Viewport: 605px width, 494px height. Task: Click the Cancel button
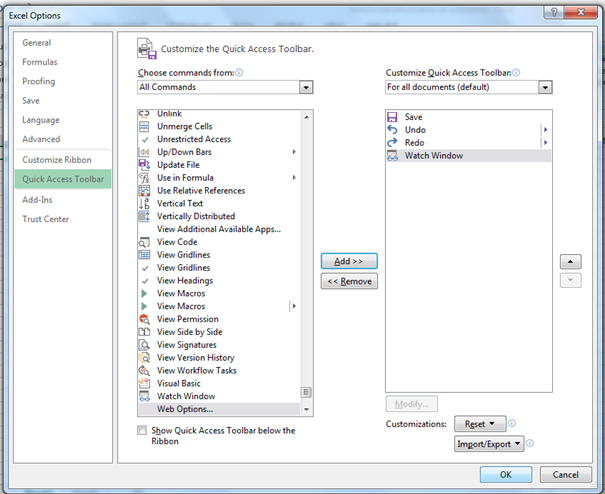(x=565, y=474)
